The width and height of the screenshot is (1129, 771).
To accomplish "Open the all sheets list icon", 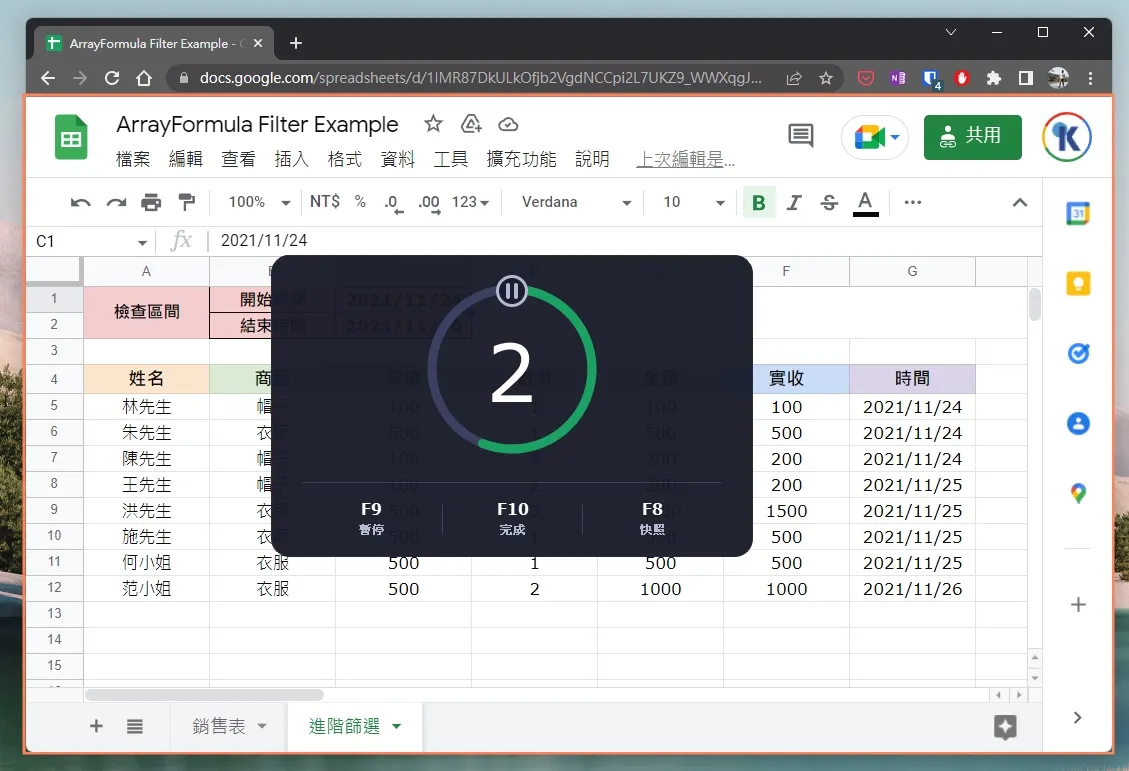I will tap(135, 726).
